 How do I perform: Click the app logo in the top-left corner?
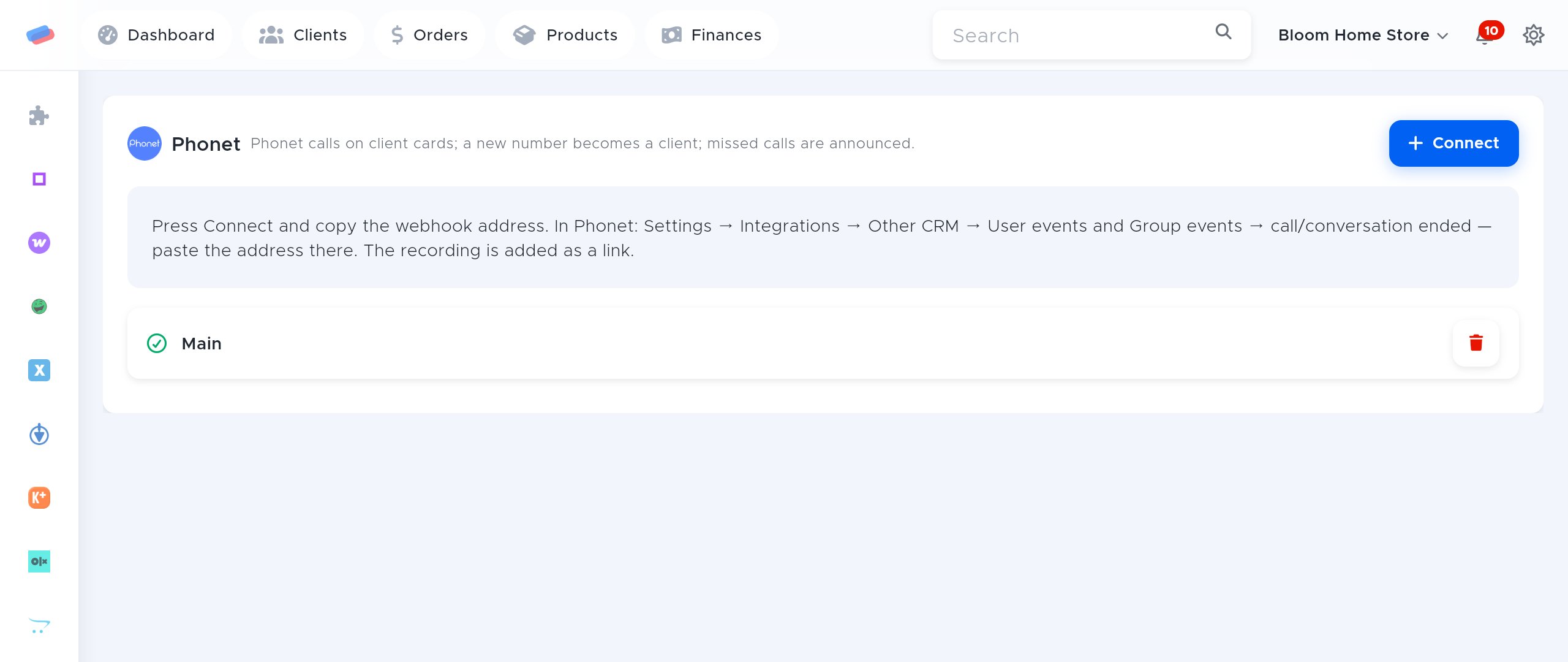(x=40, y=35)
